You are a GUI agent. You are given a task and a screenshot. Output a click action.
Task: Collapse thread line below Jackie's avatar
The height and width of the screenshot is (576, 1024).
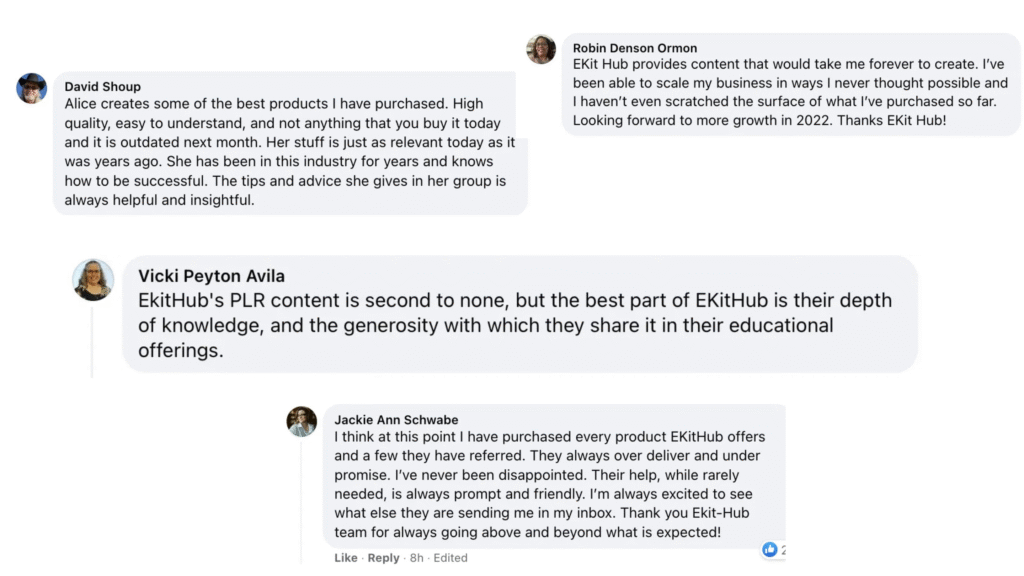(302, 500)
